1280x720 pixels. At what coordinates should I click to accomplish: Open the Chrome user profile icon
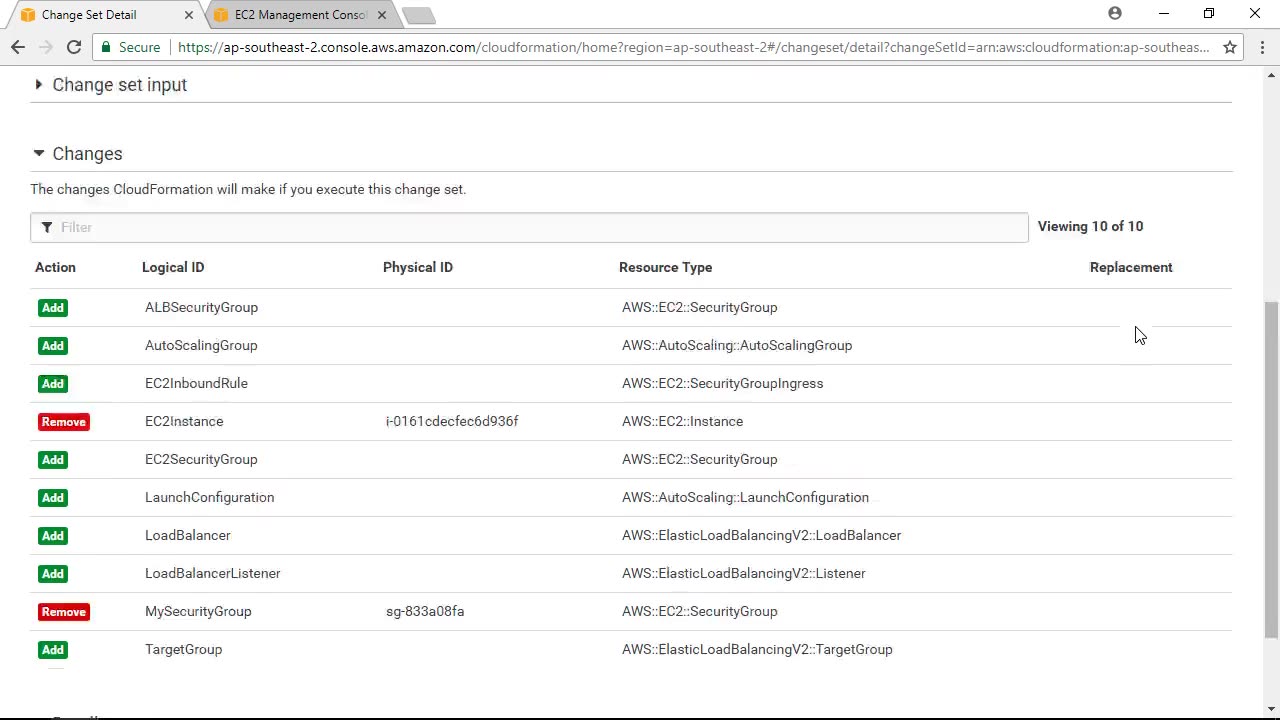1115,14
